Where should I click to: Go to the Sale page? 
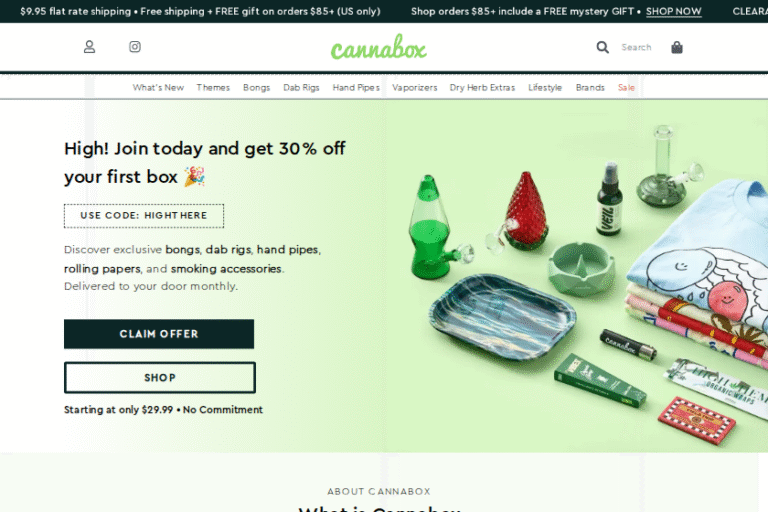click(626, 88)
